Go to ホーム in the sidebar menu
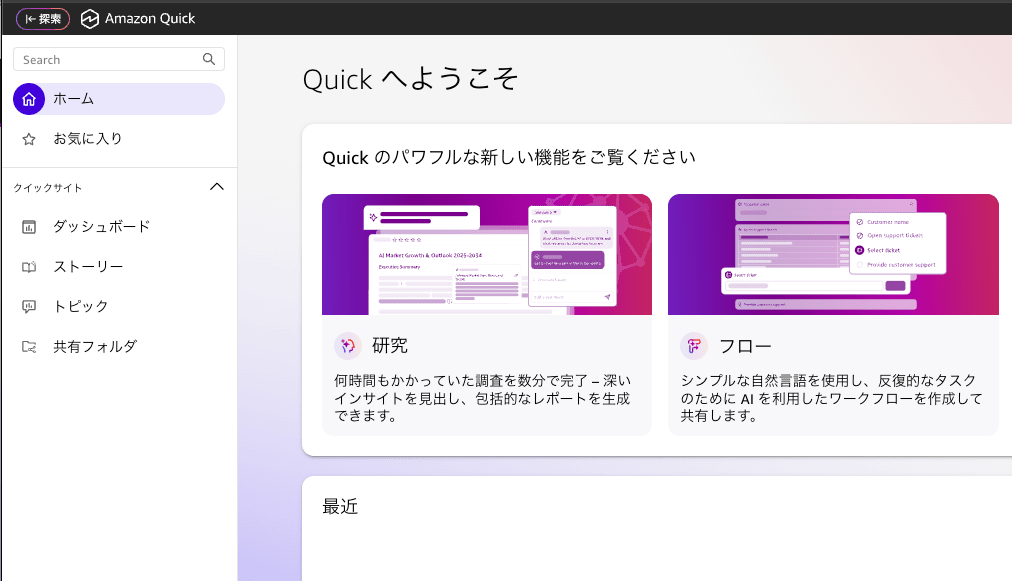This screenshot has width=1012, height=581. click(x=72, y=99)
